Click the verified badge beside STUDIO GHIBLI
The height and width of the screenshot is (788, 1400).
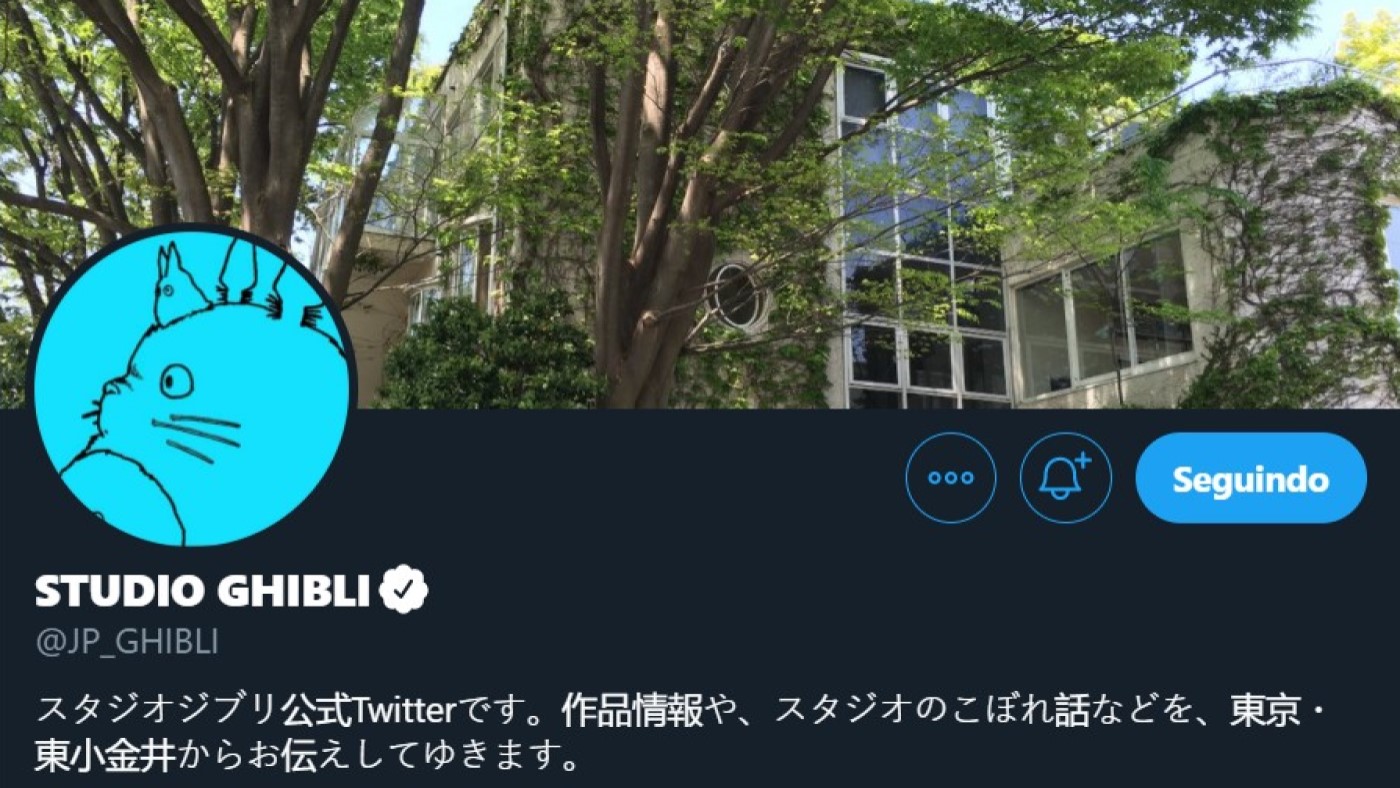404,590
